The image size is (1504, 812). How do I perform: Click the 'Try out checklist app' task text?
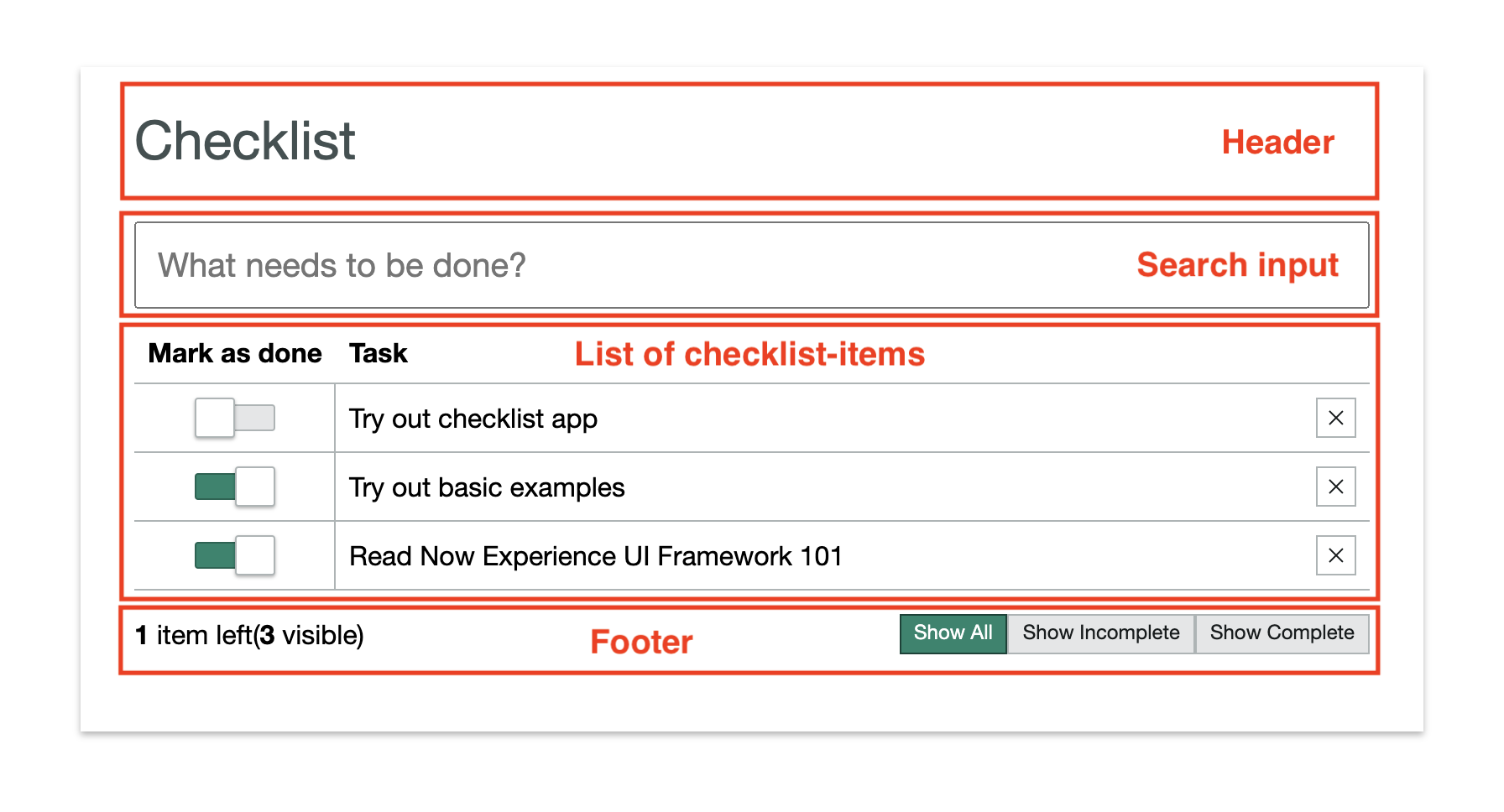(473, 419)
